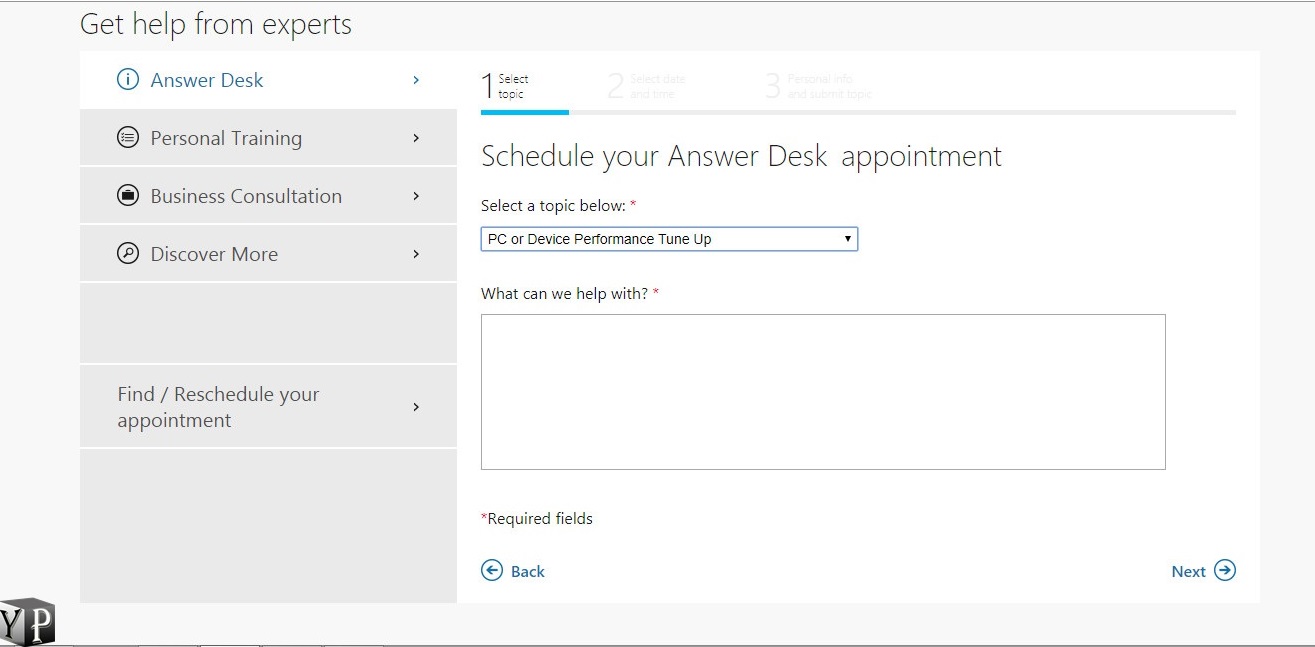The height and width of the screenshot is (647, 1315).
Task: Click the Personal Training list icon
Action: coord(128,138)
